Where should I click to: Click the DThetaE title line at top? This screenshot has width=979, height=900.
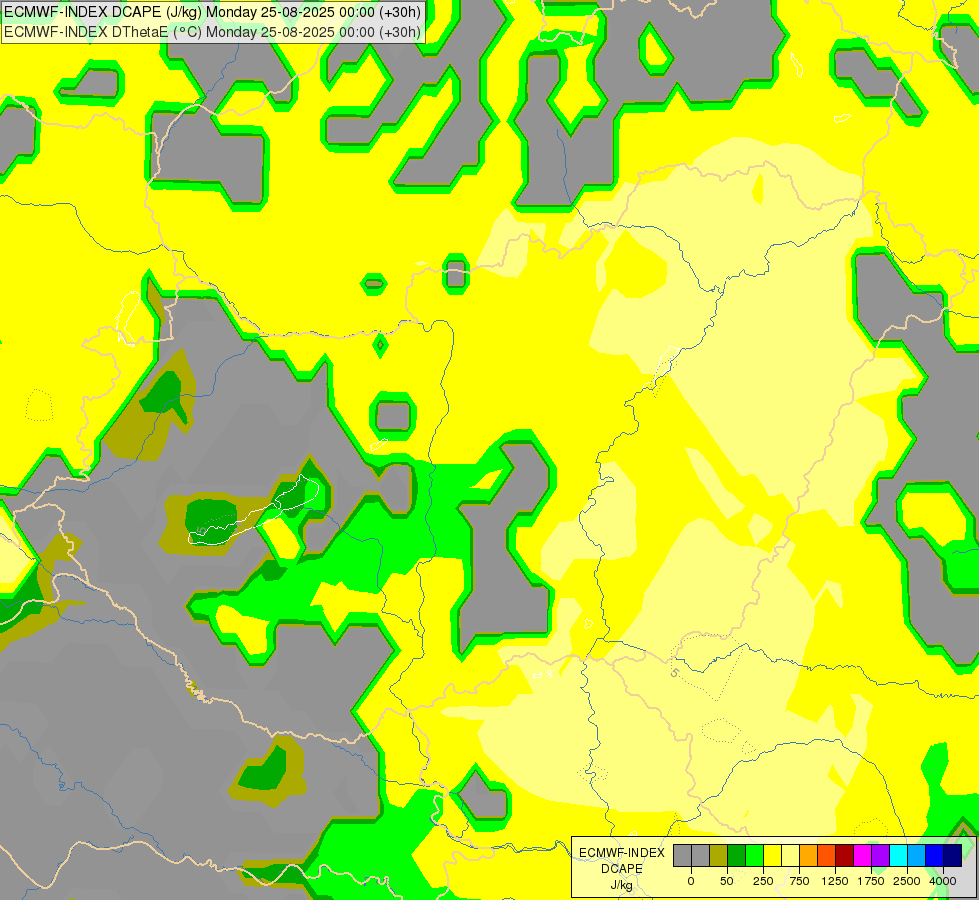pyautogui.click(x=212, y=32)
